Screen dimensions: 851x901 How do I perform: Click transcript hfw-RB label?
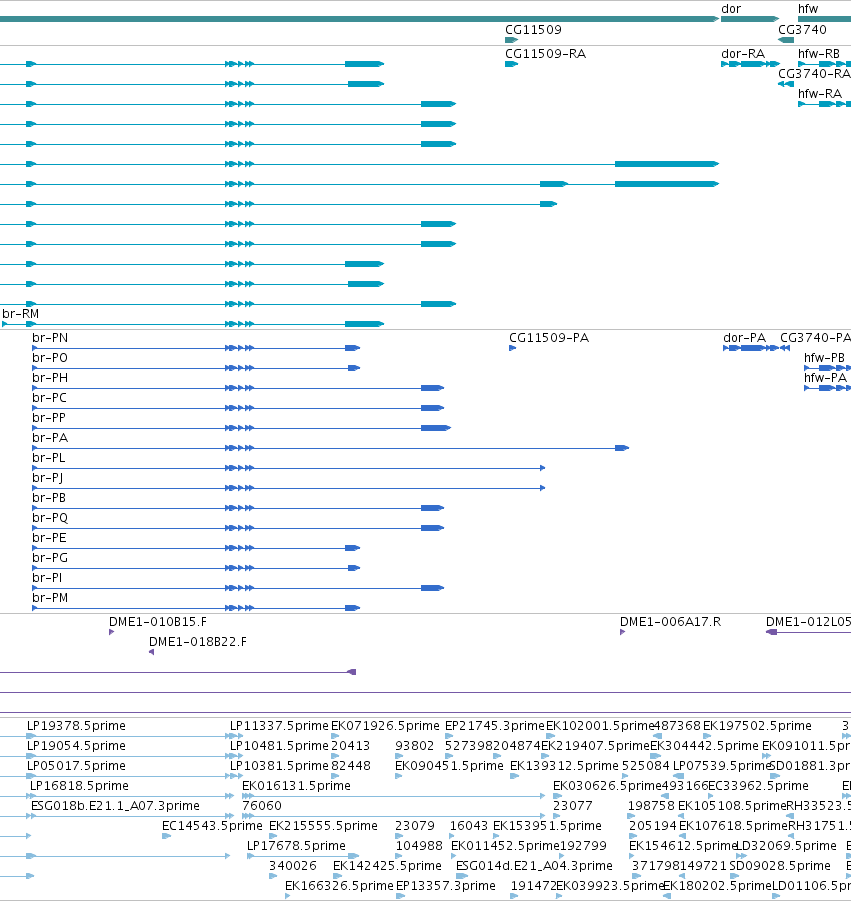tap(819, 54)
